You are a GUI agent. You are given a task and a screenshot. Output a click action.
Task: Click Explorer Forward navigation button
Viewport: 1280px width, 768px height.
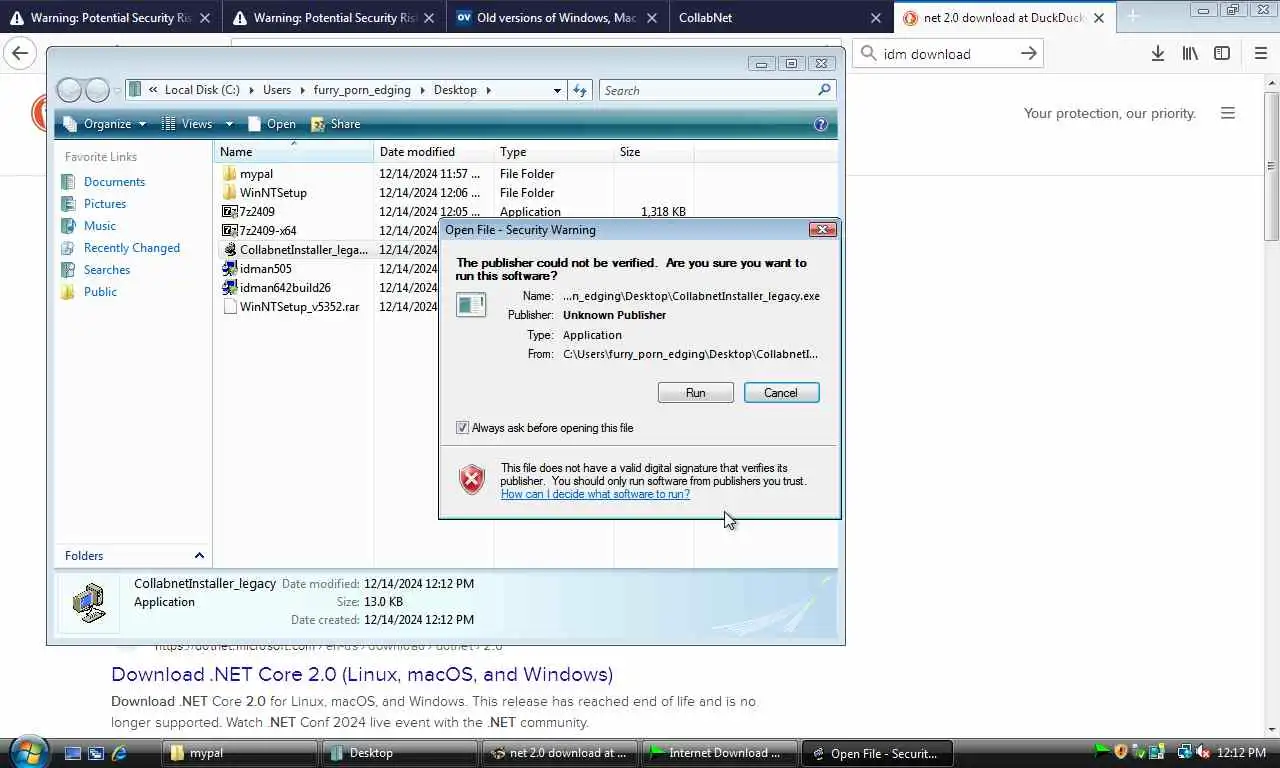[x=97, y=90]
